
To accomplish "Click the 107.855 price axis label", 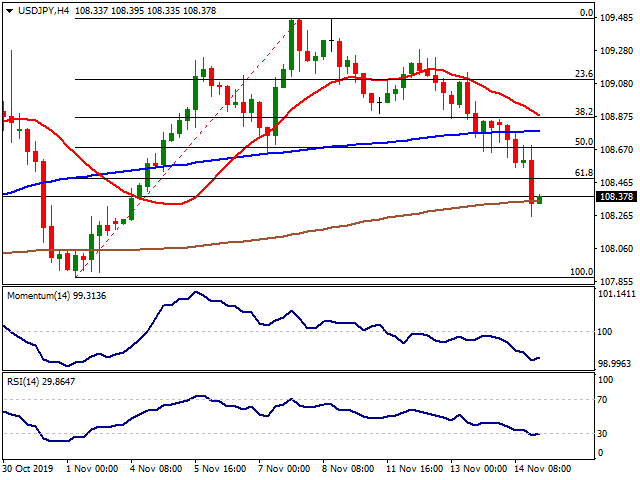I will pos(616,282).
